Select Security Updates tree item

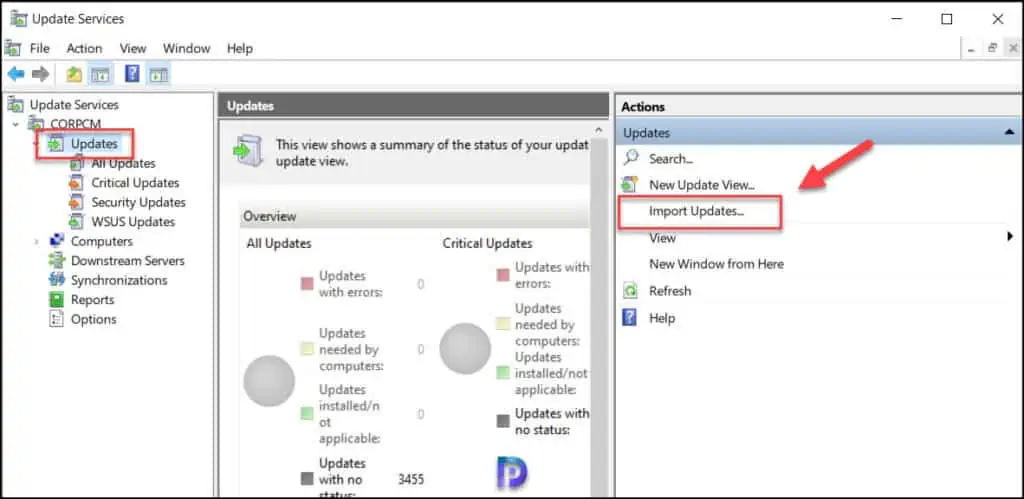tap(138, 202)
